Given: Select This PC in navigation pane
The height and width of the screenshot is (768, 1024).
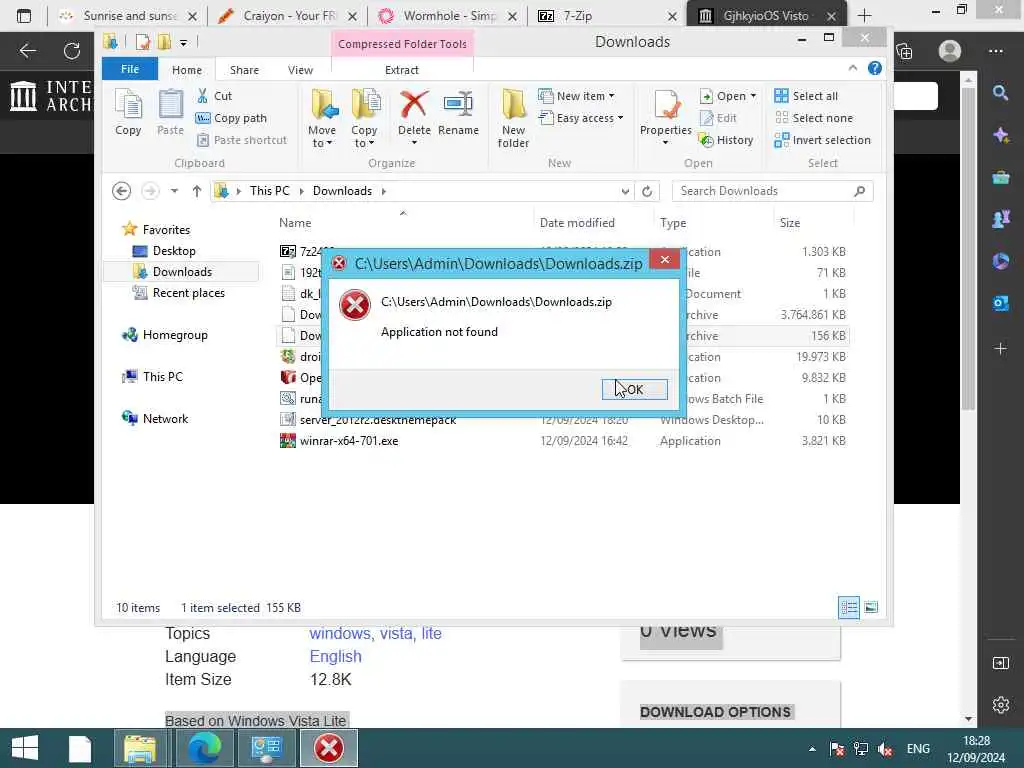Looking at the screenshot, I should point(163,377).
